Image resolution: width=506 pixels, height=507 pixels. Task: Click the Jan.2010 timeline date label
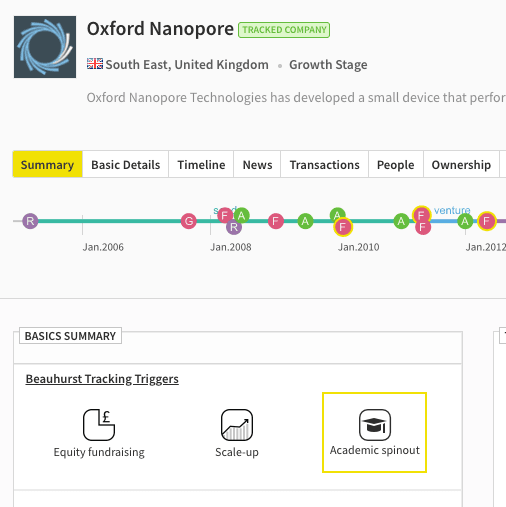pyautogui.click(x=359, y=247)
